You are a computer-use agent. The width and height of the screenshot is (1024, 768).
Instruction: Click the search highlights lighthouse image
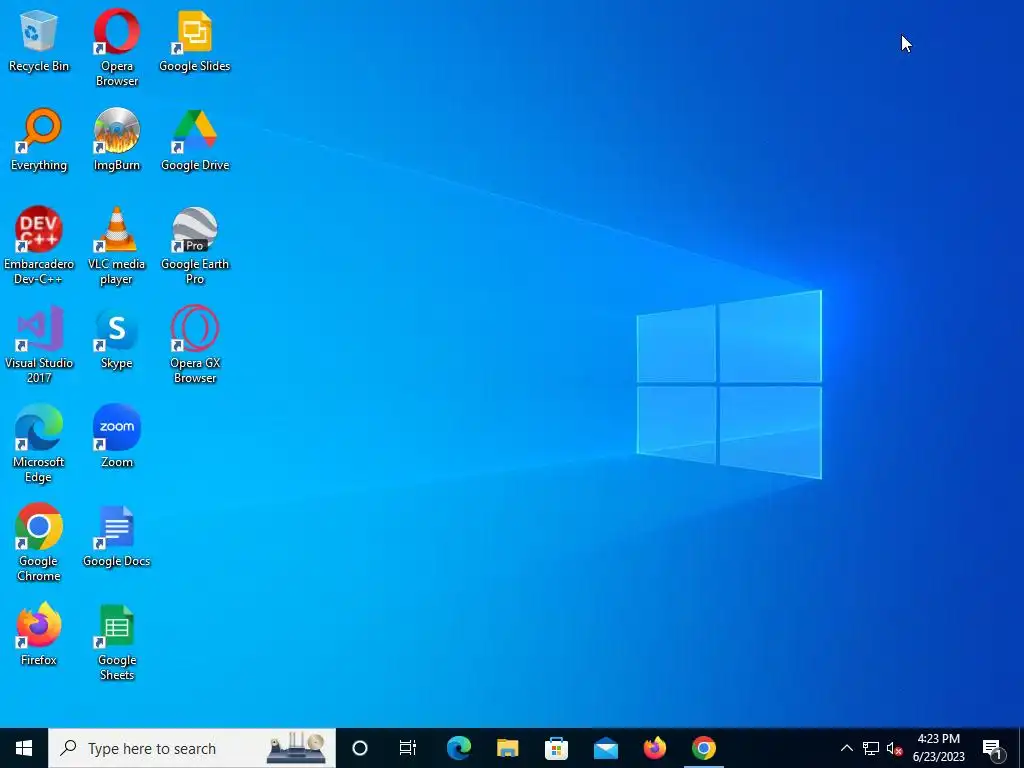pyautogui.click(x=296, y=748)
